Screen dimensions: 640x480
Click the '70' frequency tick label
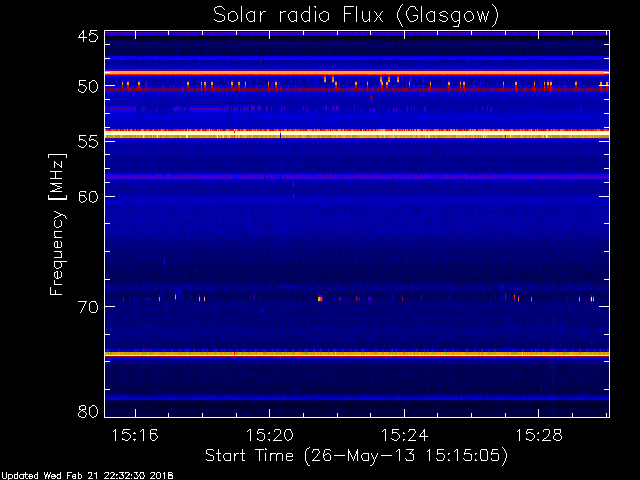(x=88, y=307)
